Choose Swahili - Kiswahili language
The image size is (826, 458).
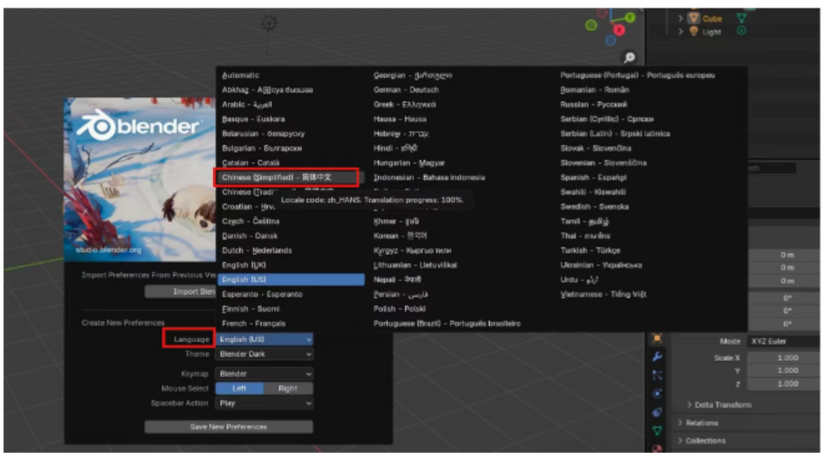(x=593, y=192)
